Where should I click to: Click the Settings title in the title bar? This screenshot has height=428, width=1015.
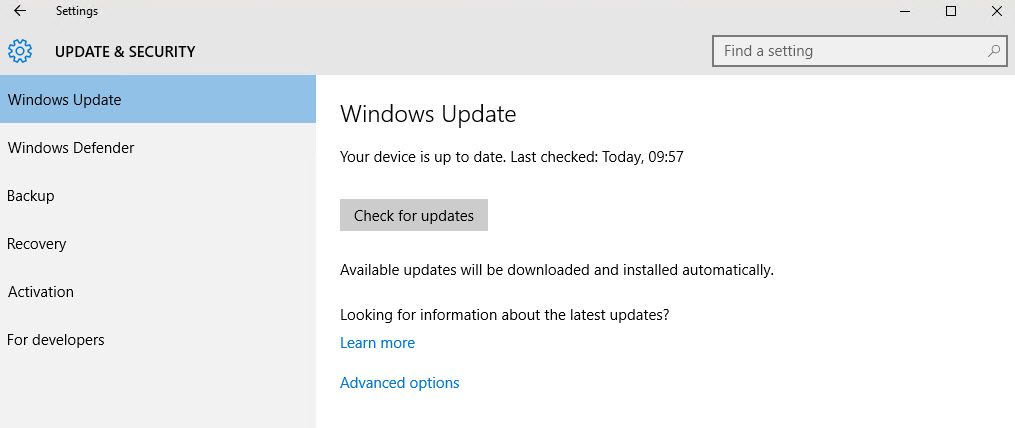(x=77, y=11)
